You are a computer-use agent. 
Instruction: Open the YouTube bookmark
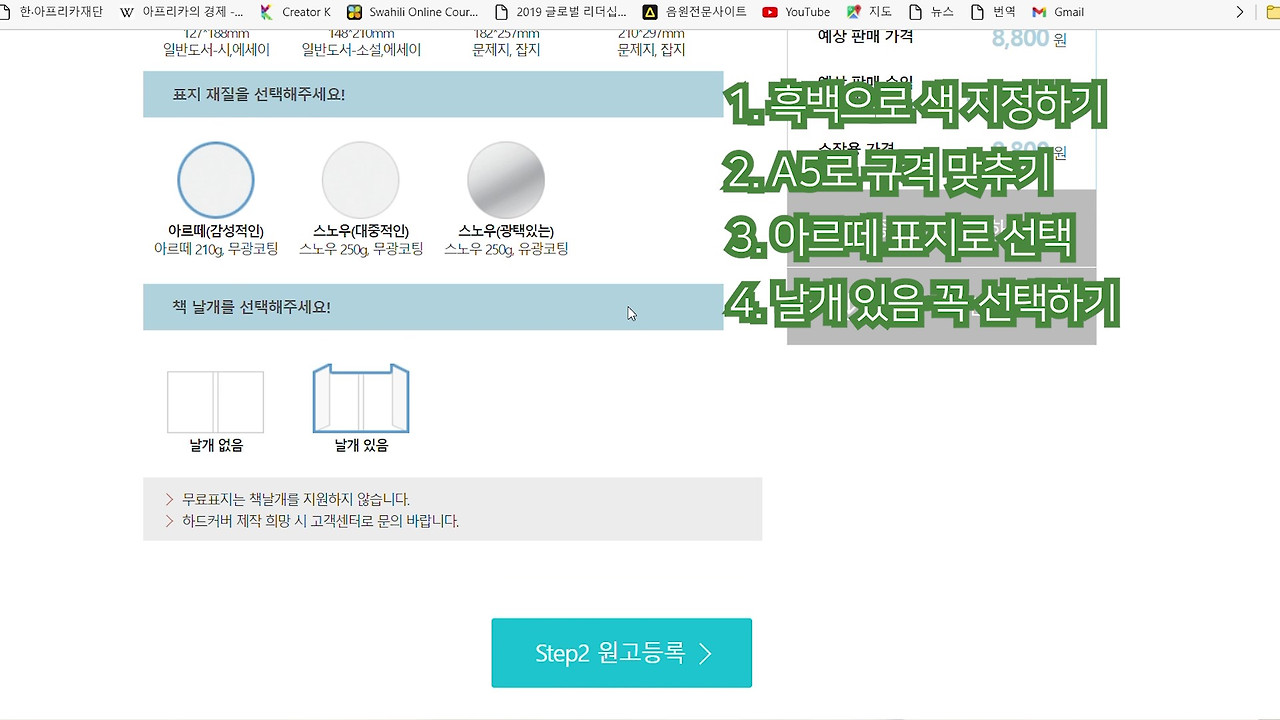(796, 12)
